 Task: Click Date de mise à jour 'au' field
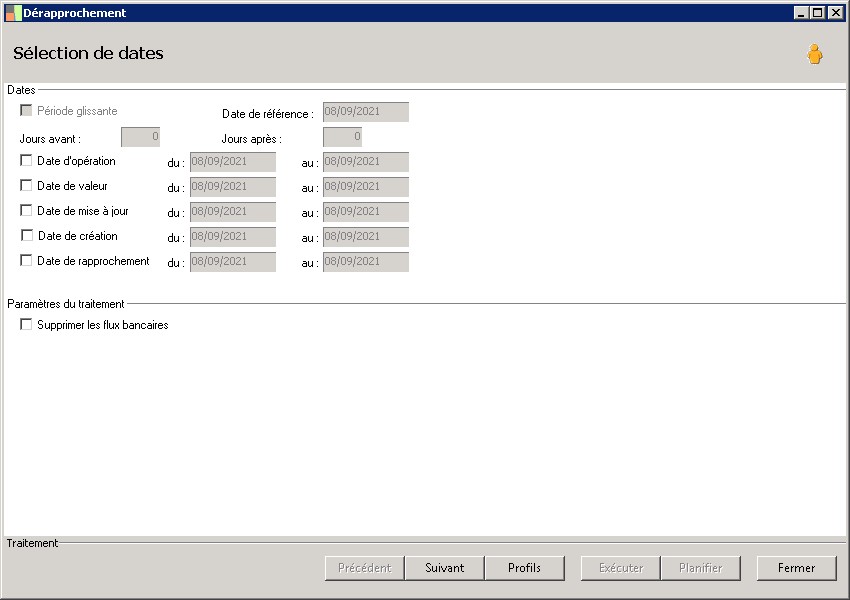366,211
